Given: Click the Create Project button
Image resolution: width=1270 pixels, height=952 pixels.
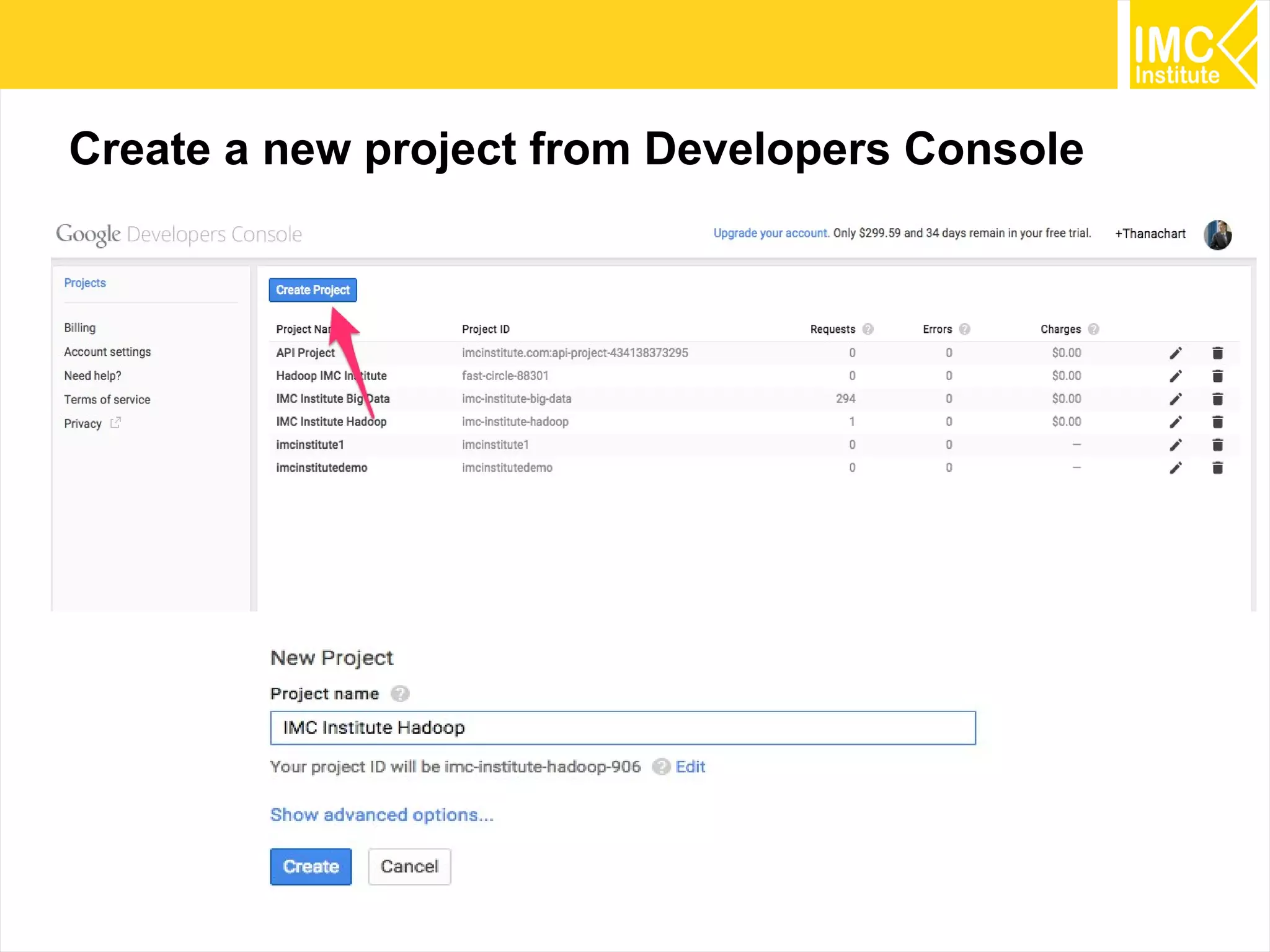Looking at the screenshot, I should [x=313, y=290].
